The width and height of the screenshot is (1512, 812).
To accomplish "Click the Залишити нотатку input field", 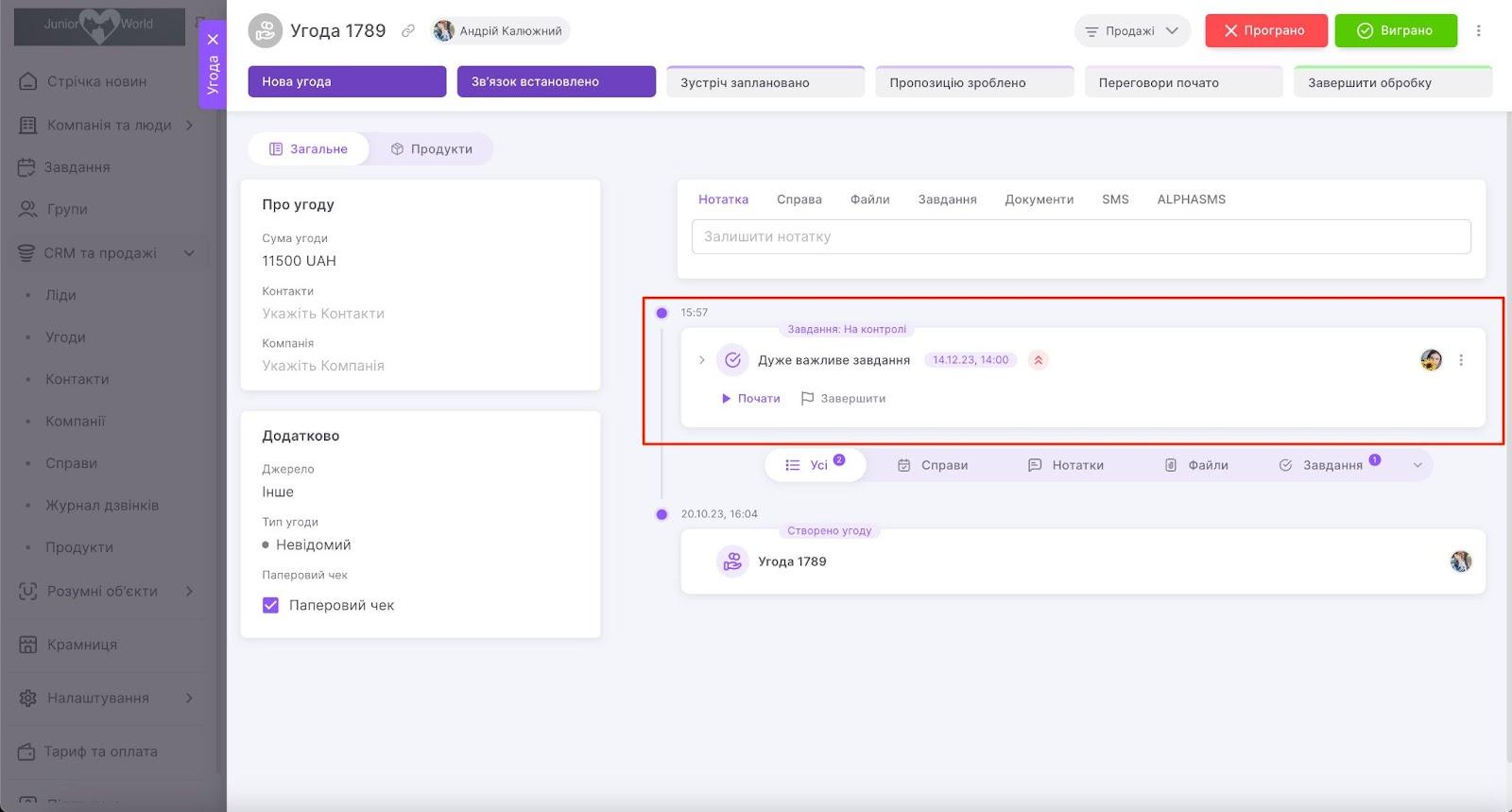I will coord(1080,236).
